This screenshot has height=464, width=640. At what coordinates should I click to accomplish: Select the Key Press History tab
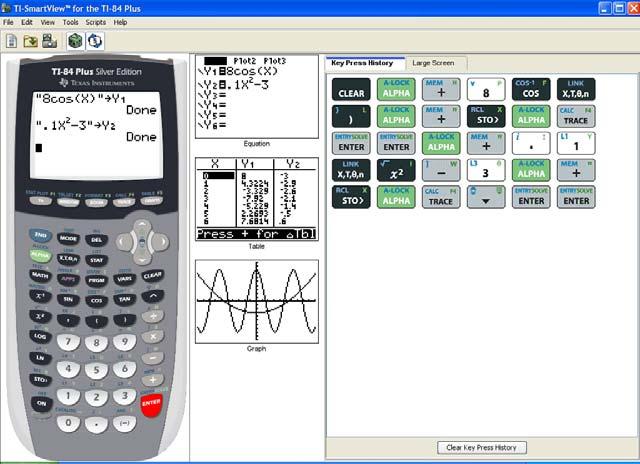click(x=362, y=63)
